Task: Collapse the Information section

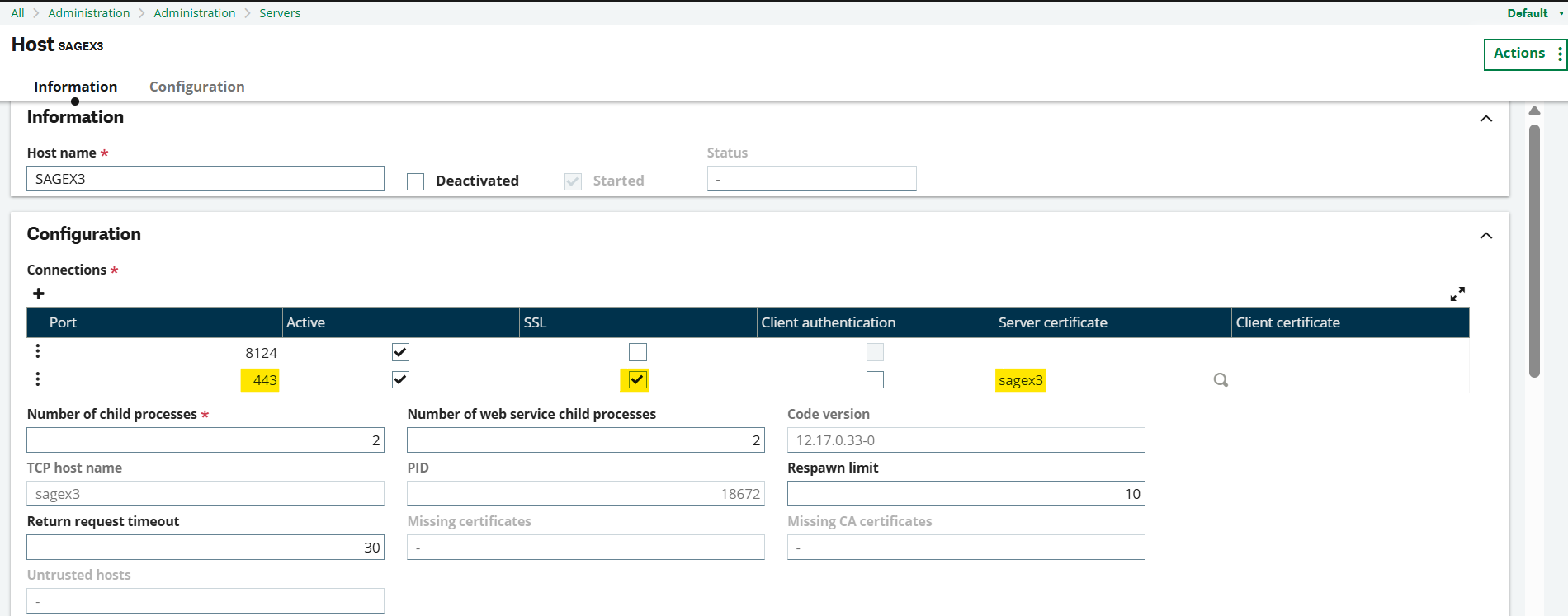Action: tap(1485, 119)
